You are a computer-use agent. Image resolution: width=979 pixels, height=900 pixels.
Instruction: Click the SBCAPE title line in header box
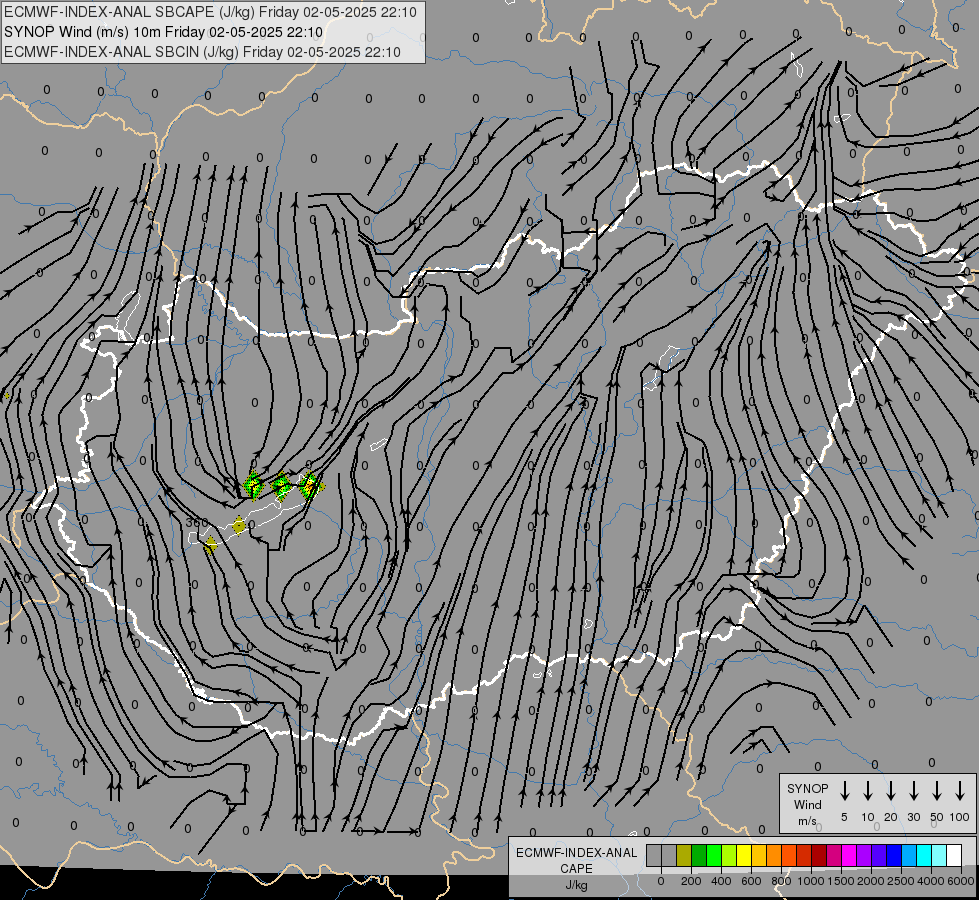pyautogui.click(x=210, y=12)
